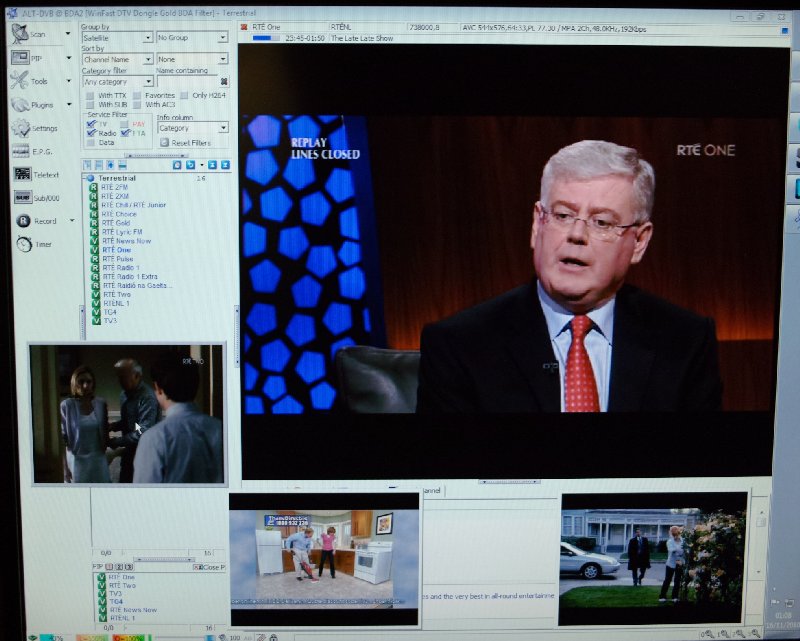The height and width of the screenshot is (641, 800).
Task: Open the Group by Satellite dropdown
Action: 117,38
